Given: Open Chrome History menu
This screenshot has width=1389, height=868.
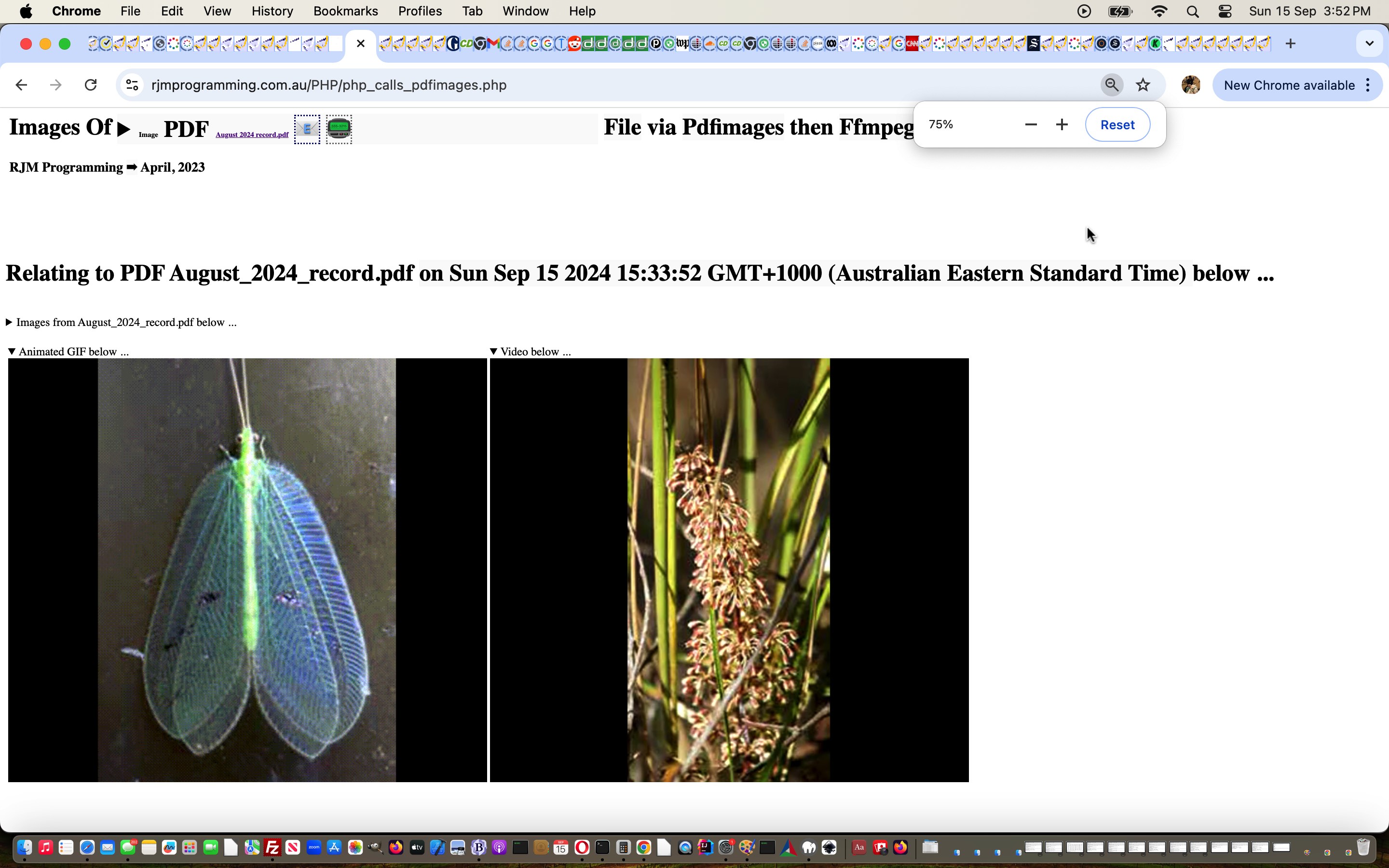Looking at the screenshot, I should pos(270,11).
